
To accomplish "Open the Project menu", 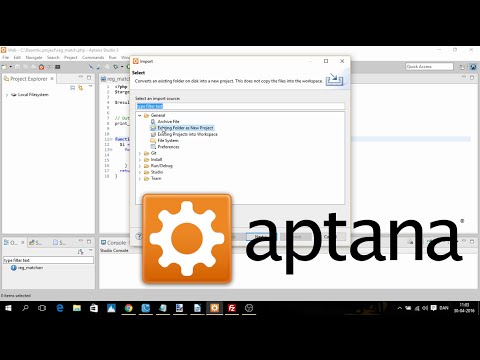I will pyautogui.click(x=71, y=58).
